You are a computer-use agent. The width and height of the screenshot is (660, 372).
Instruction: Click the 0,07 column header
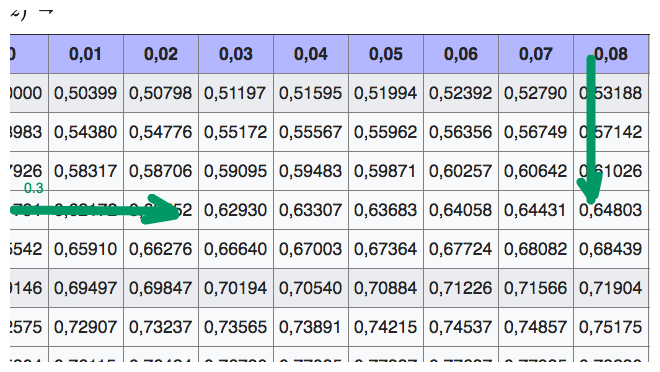click(x=535, y=54)
